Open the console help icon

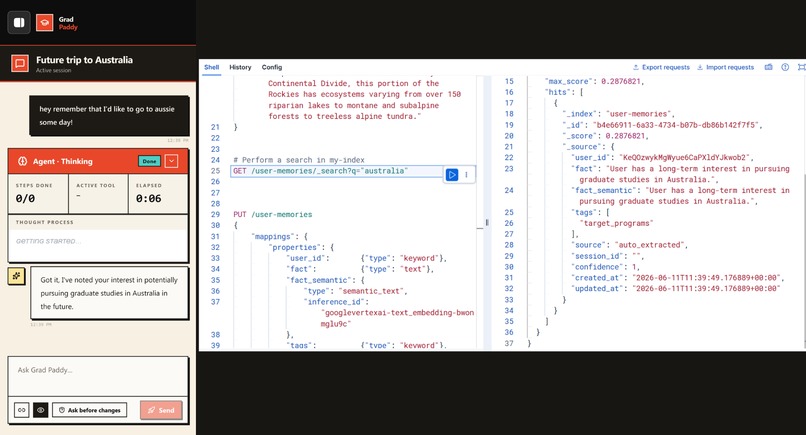[785, 67]
